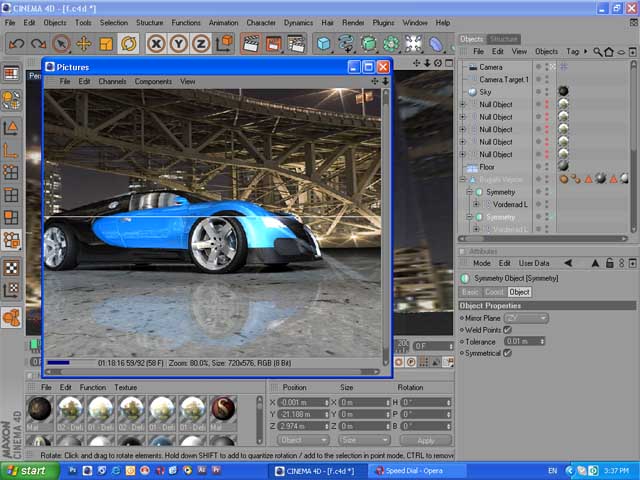Click the Position X value field
The width and height of the screenshot is (640, 480).
coord(303,402)
